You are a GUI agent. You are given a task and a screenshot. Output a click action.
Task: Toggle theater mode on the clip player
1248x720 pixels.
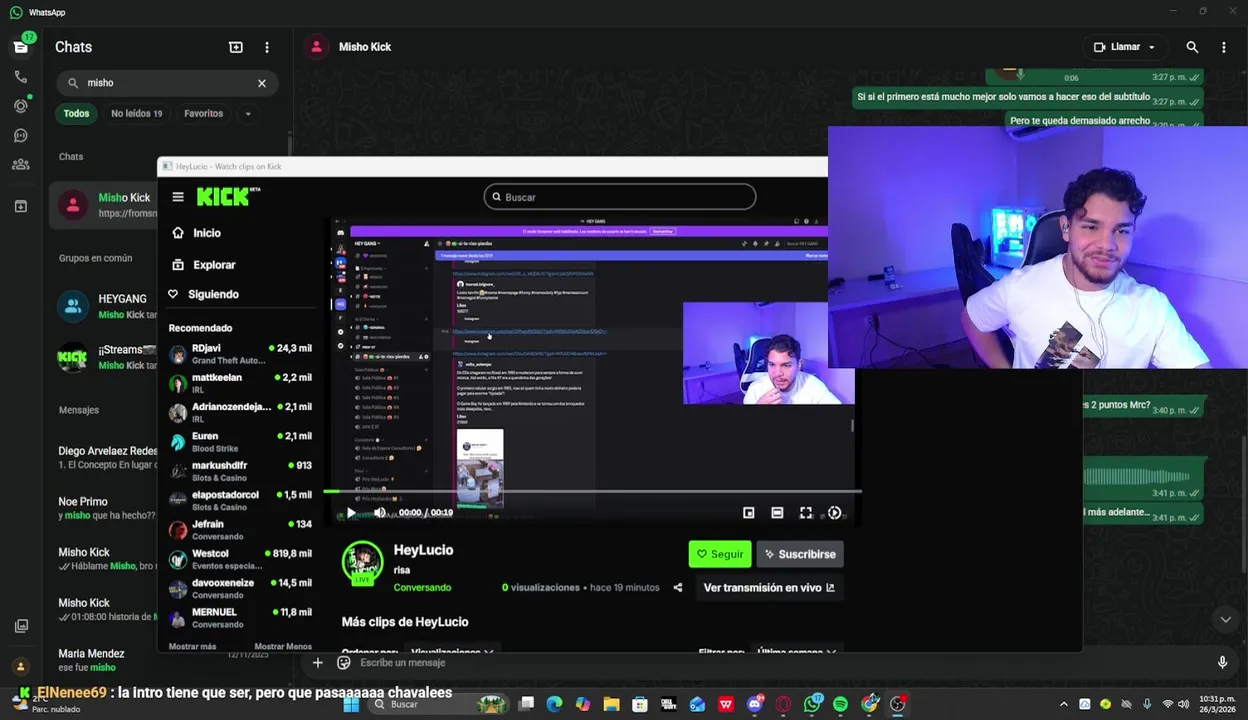[x=777, y=513]
